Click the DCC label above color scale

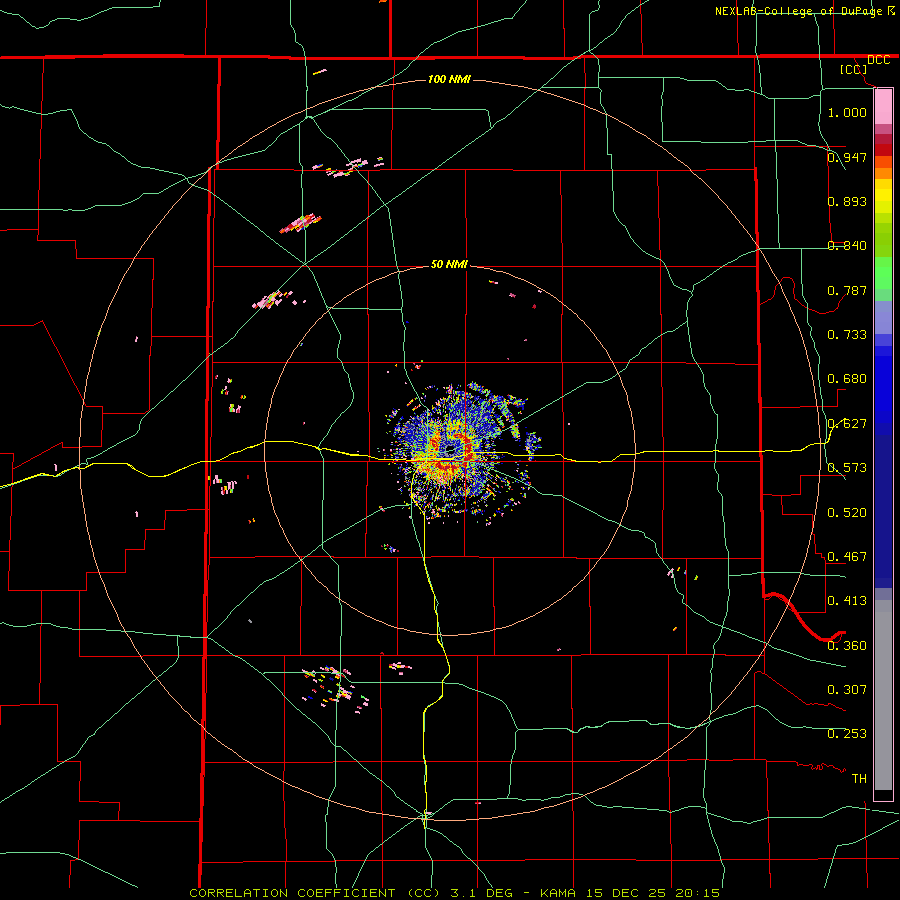click(878, 60)
